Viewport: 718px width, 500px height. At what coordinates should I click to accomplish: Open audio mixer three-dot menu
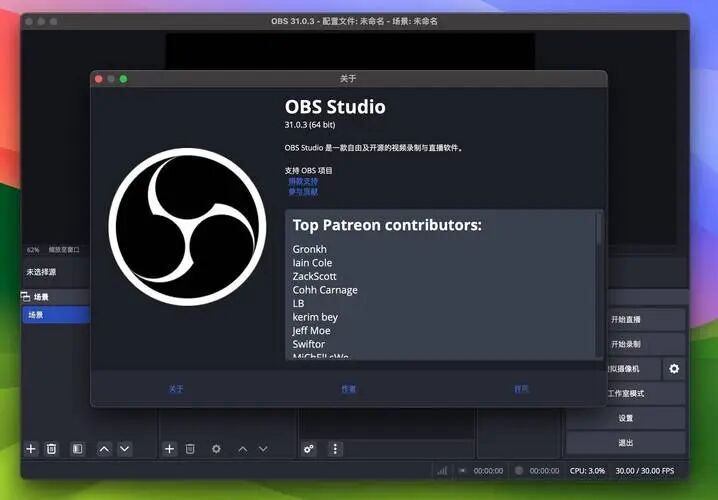(x=335, y=449)
